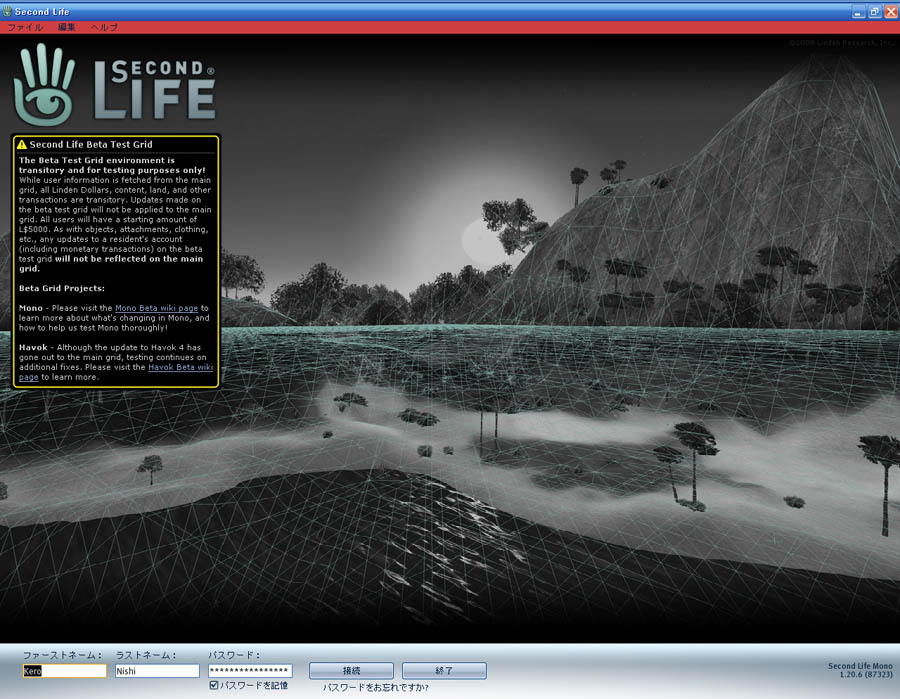
Task: Click the Second Life hand logo
Action: (x=45, y=84)
